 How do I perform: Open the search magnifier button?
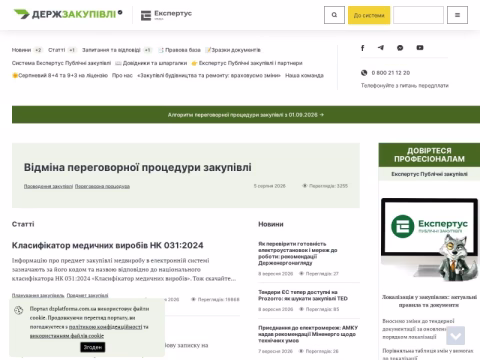(x=334, y=15)
